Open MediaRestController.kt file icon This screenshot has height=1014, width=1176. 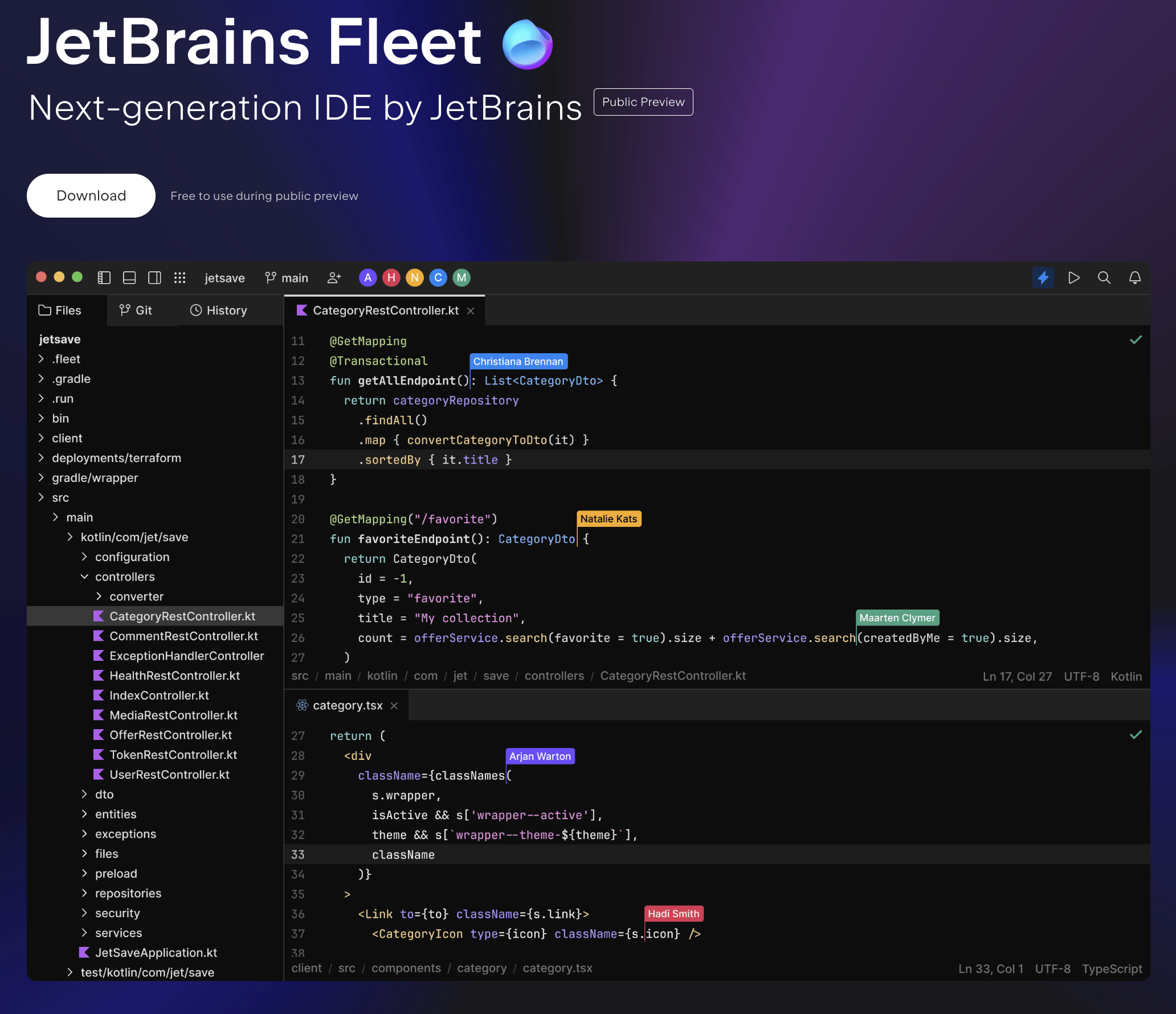(x=99, y=715)
